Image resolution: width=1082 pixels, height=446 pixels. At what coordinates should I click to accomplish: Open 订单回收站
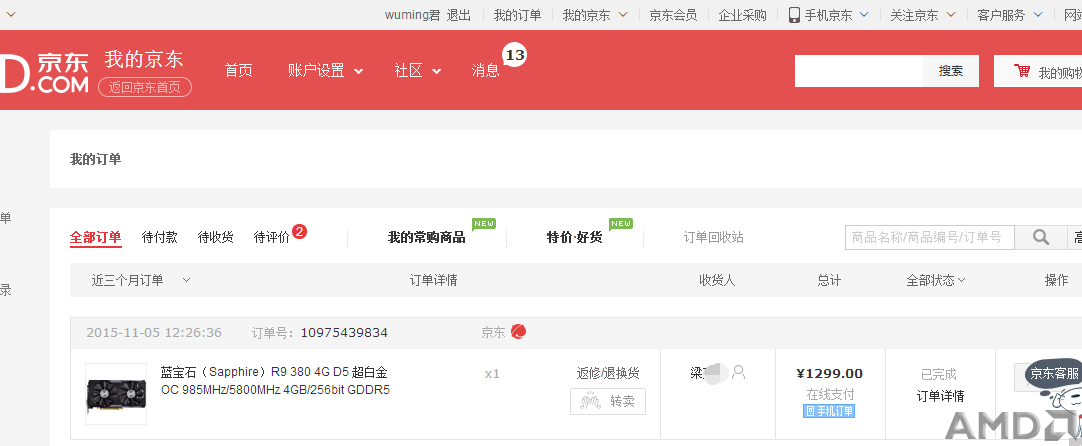click(x=714, y=237)
